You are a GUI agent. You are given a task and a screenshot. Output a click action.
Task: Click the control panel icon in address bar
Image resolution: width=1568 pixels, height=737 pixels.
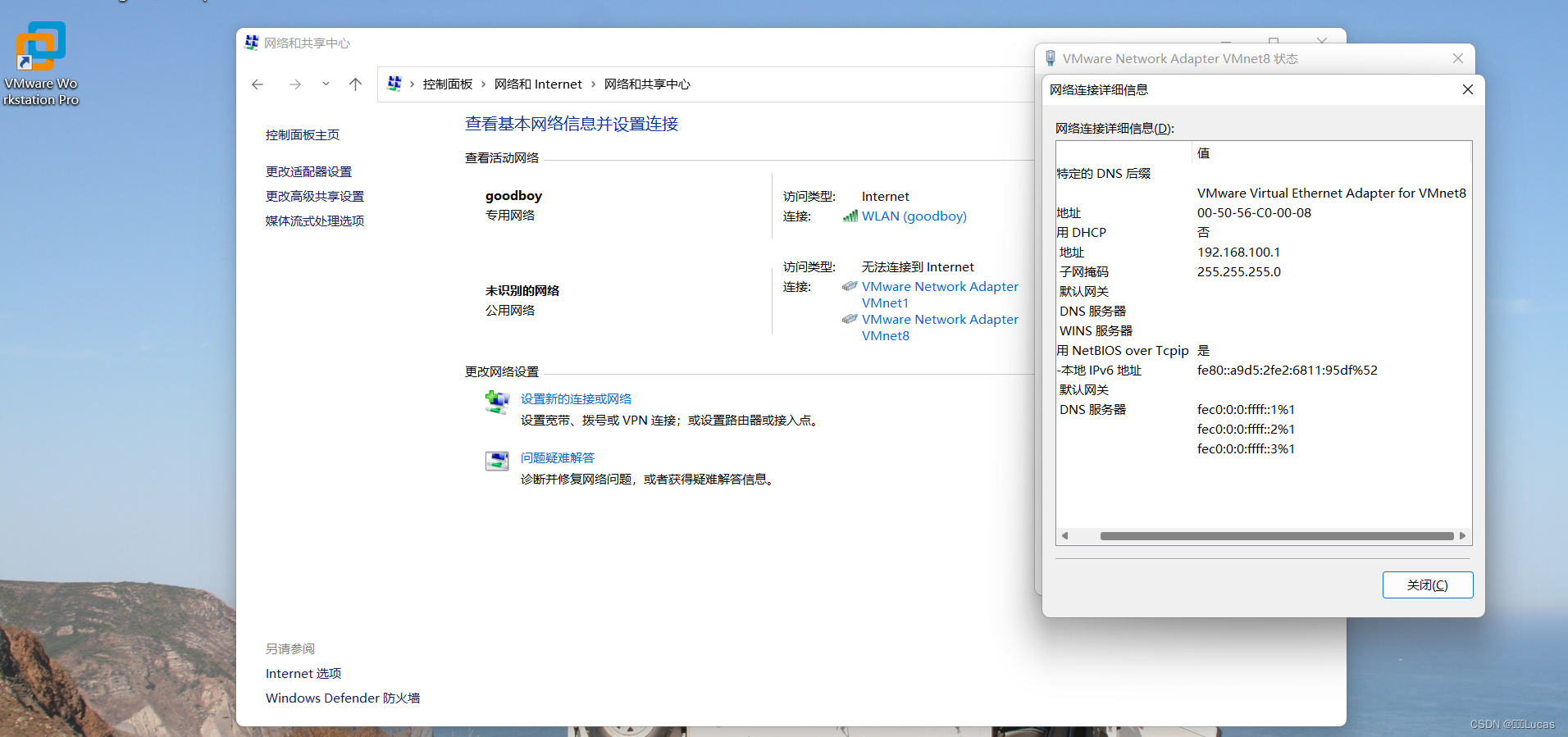[394, 84]
